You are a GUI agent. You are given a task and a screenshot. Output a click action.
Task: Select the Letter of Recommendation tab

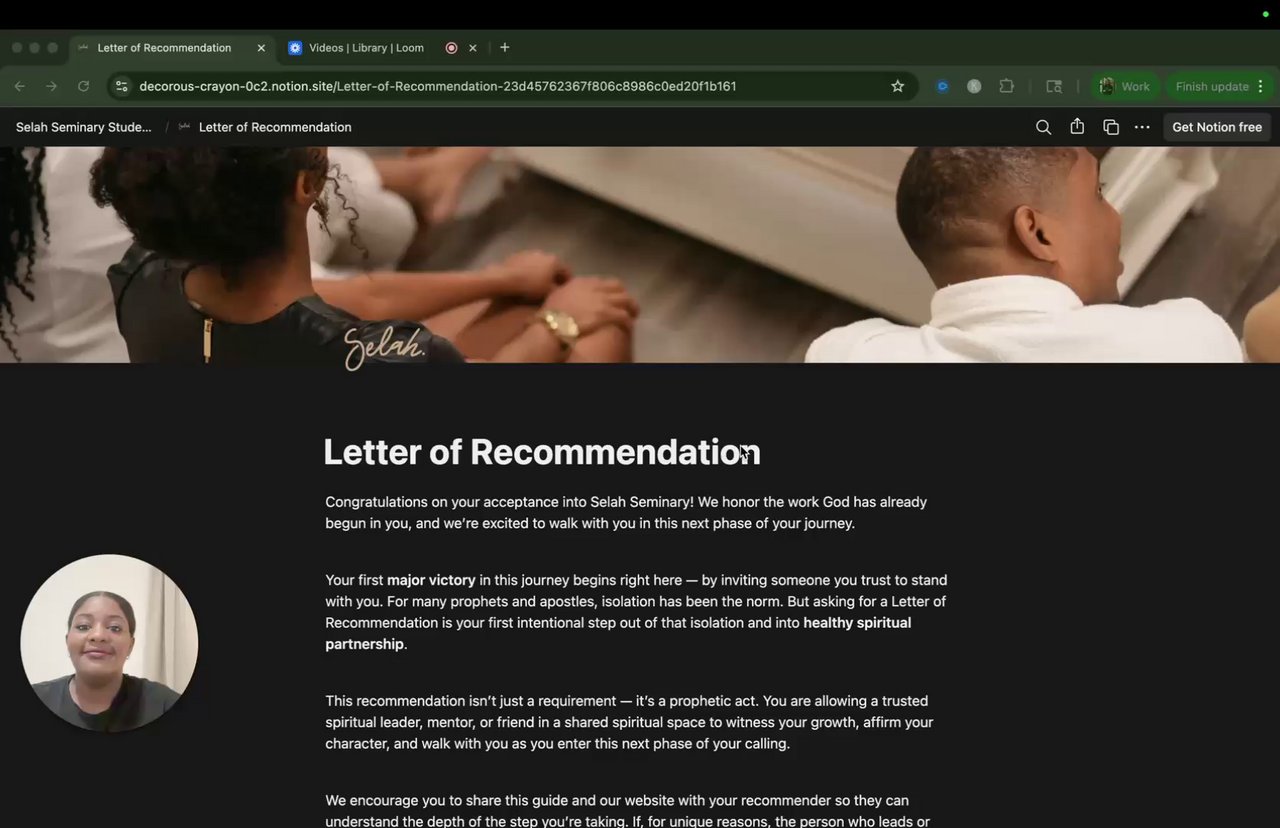click(x=164, y=48)
